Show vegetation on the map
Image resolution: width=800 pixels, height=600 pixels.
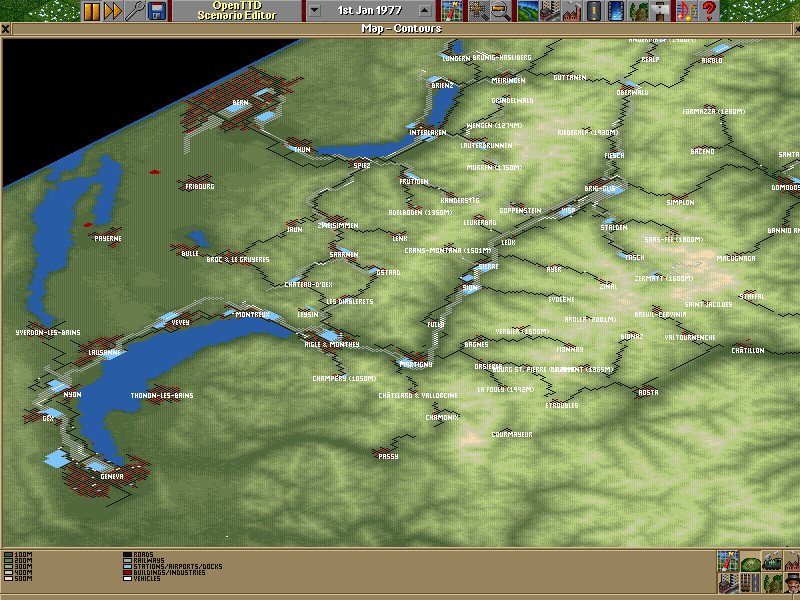click(771, 583)
